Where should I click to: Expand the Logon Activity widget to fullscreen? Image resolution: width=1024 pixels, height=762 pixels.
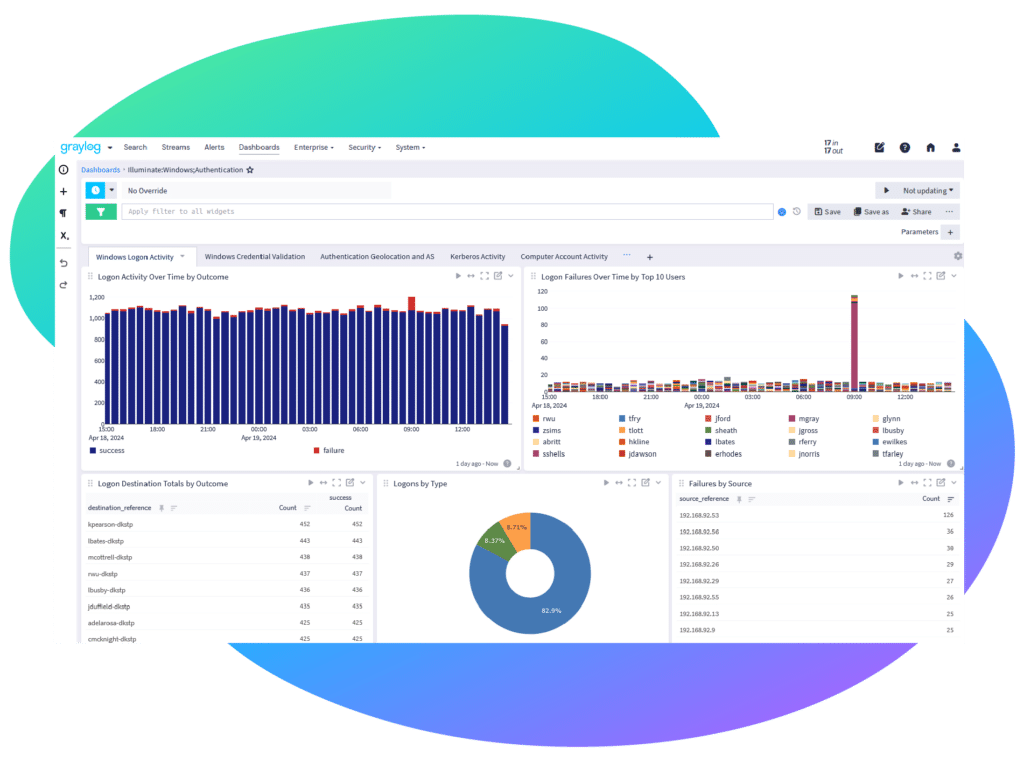pyautogui.click(x=484, y=277)
